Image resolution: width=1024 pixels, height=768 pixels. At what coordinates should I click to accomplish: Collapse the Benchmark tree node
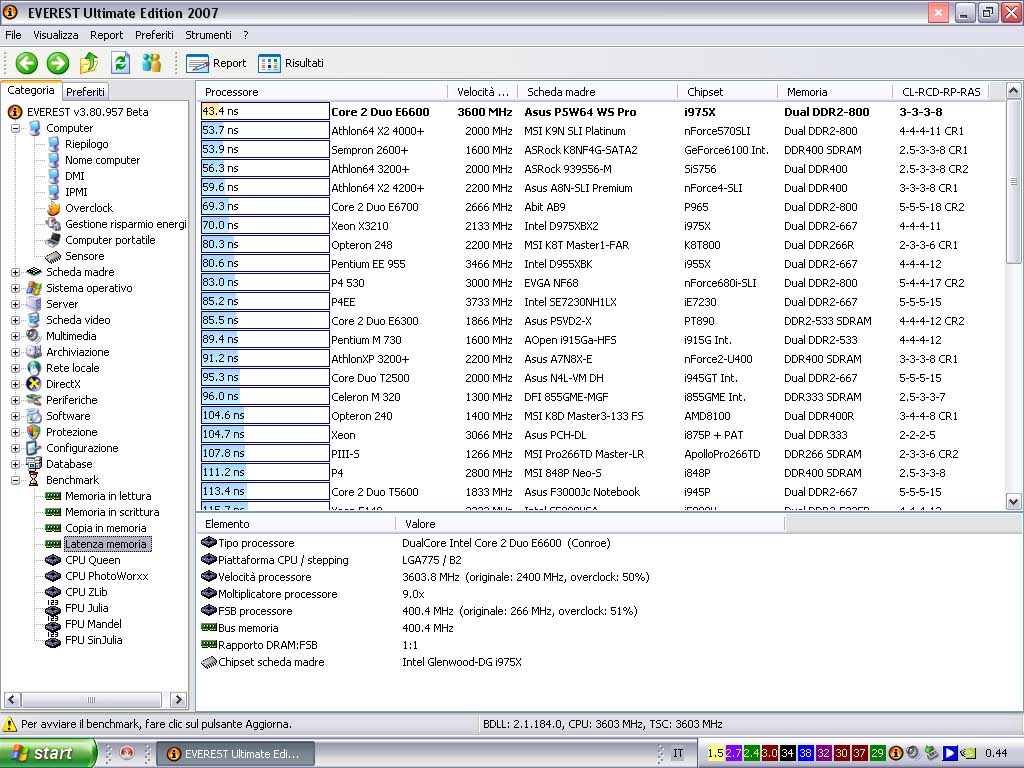[x=15, y=480]
